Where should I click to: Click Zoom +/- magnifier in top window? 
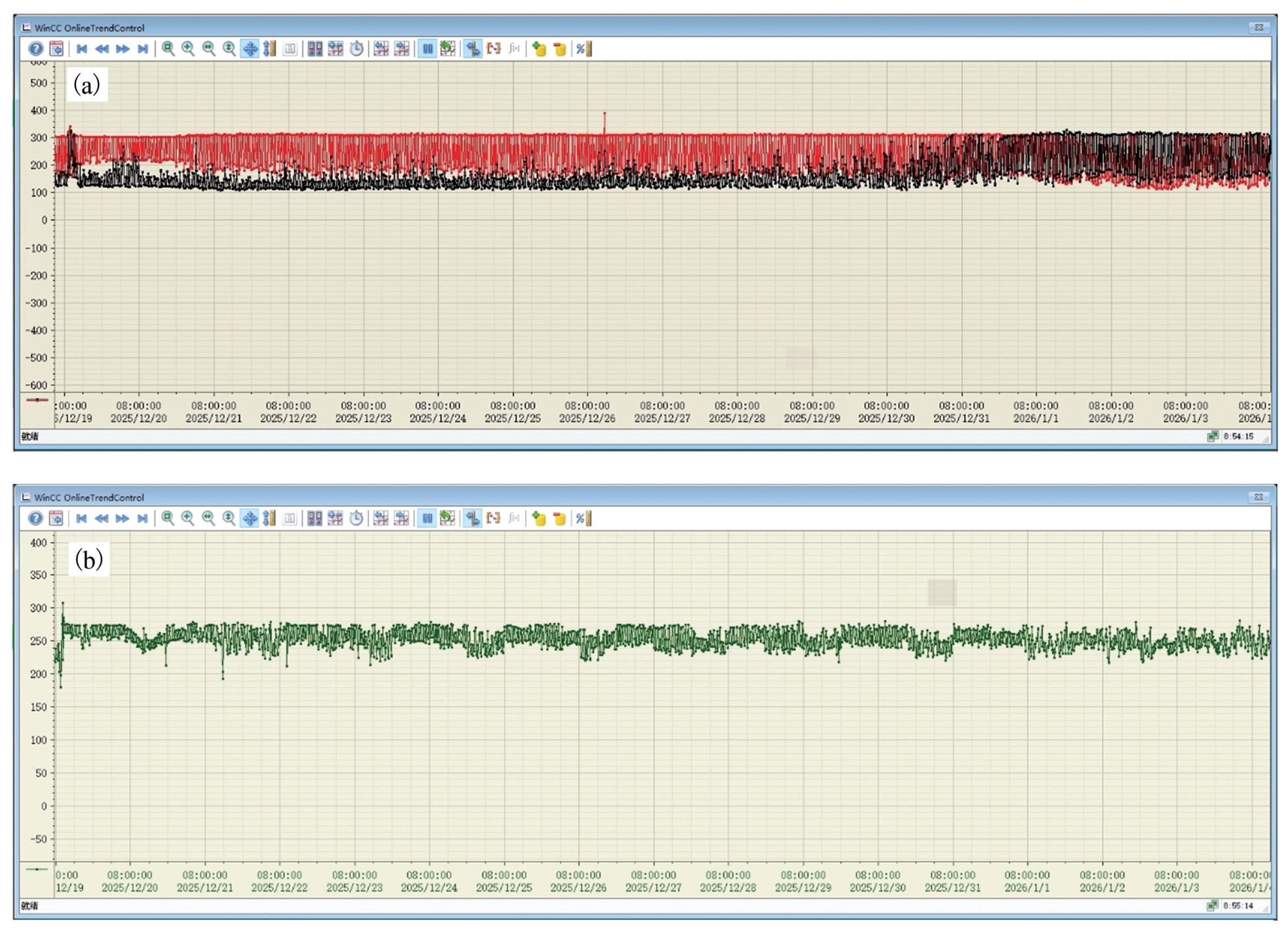tap(188, 48)
